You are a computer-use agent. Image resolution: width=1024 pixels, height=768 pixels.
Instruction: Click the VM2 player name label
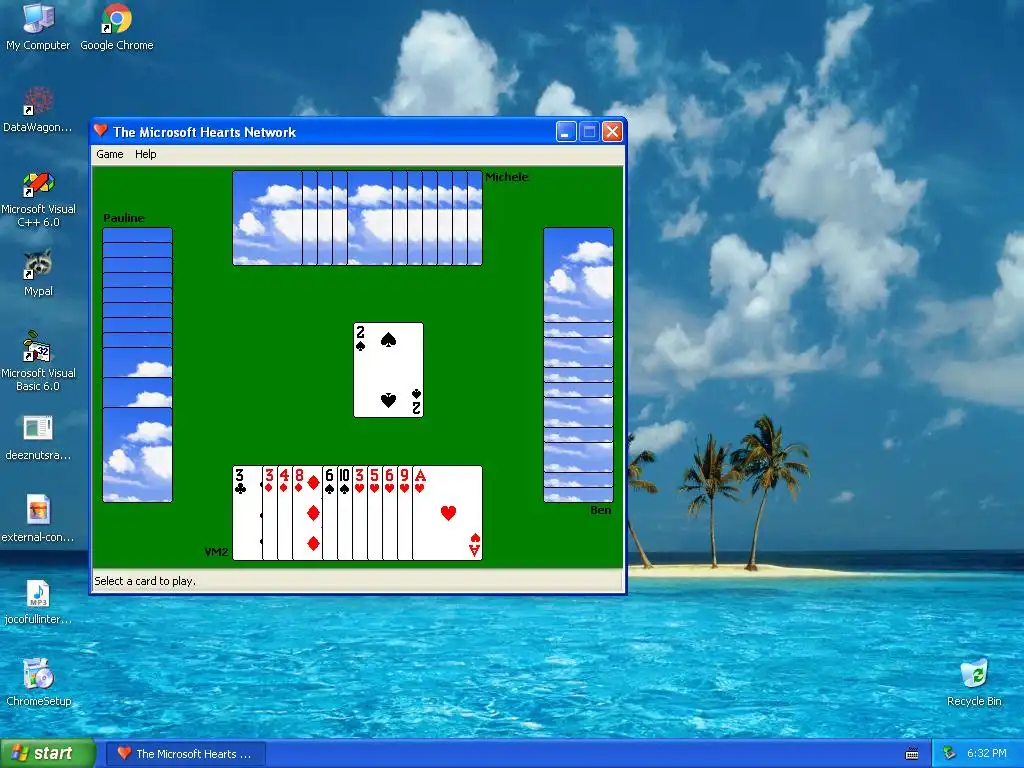[x=216, y=552]
